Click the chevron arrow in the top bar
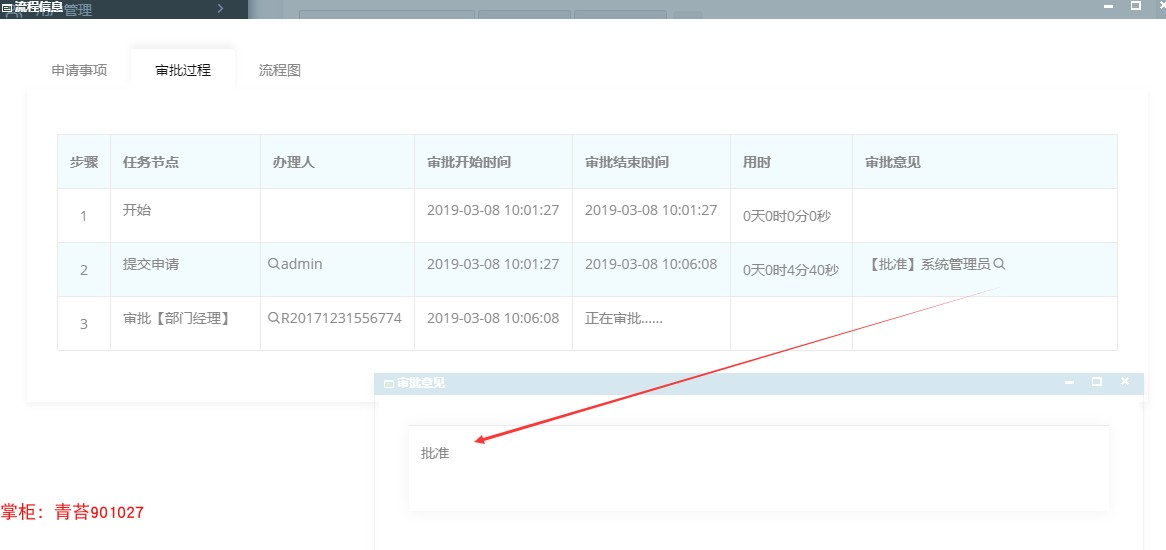 (220, 8)
